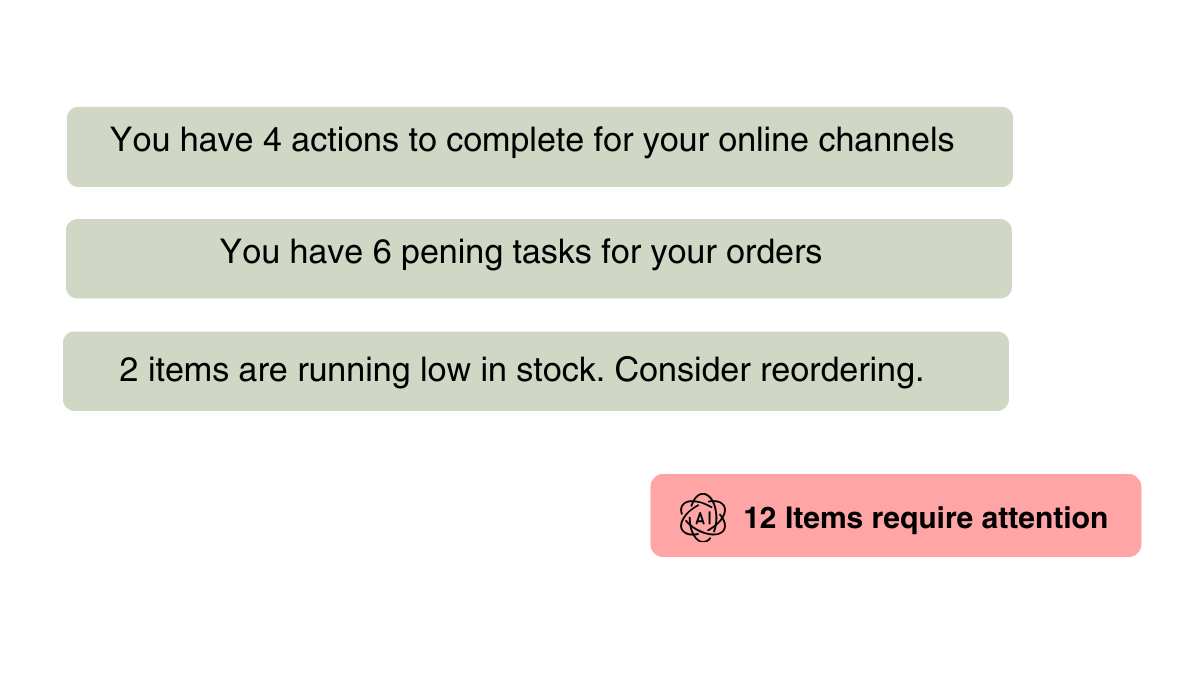
Task: Click the "running low in stock" text
Action: [451, 370]
